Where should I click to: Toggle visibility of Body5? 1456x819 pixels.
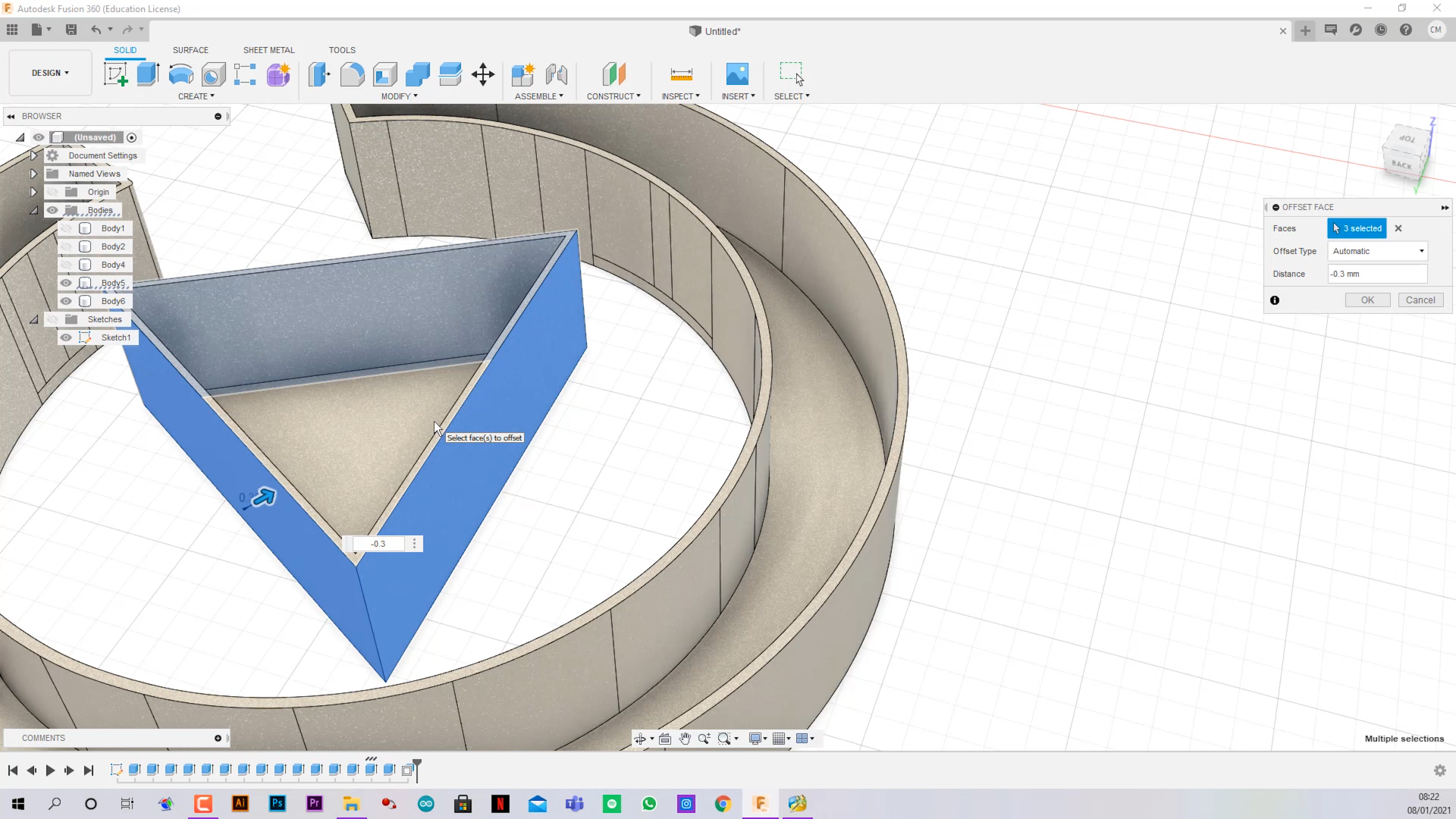click(67, 283)
